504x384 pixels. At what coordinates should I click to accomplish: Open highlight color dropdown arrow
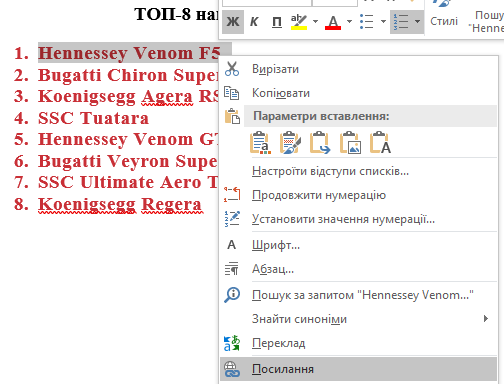pos(315,22)
